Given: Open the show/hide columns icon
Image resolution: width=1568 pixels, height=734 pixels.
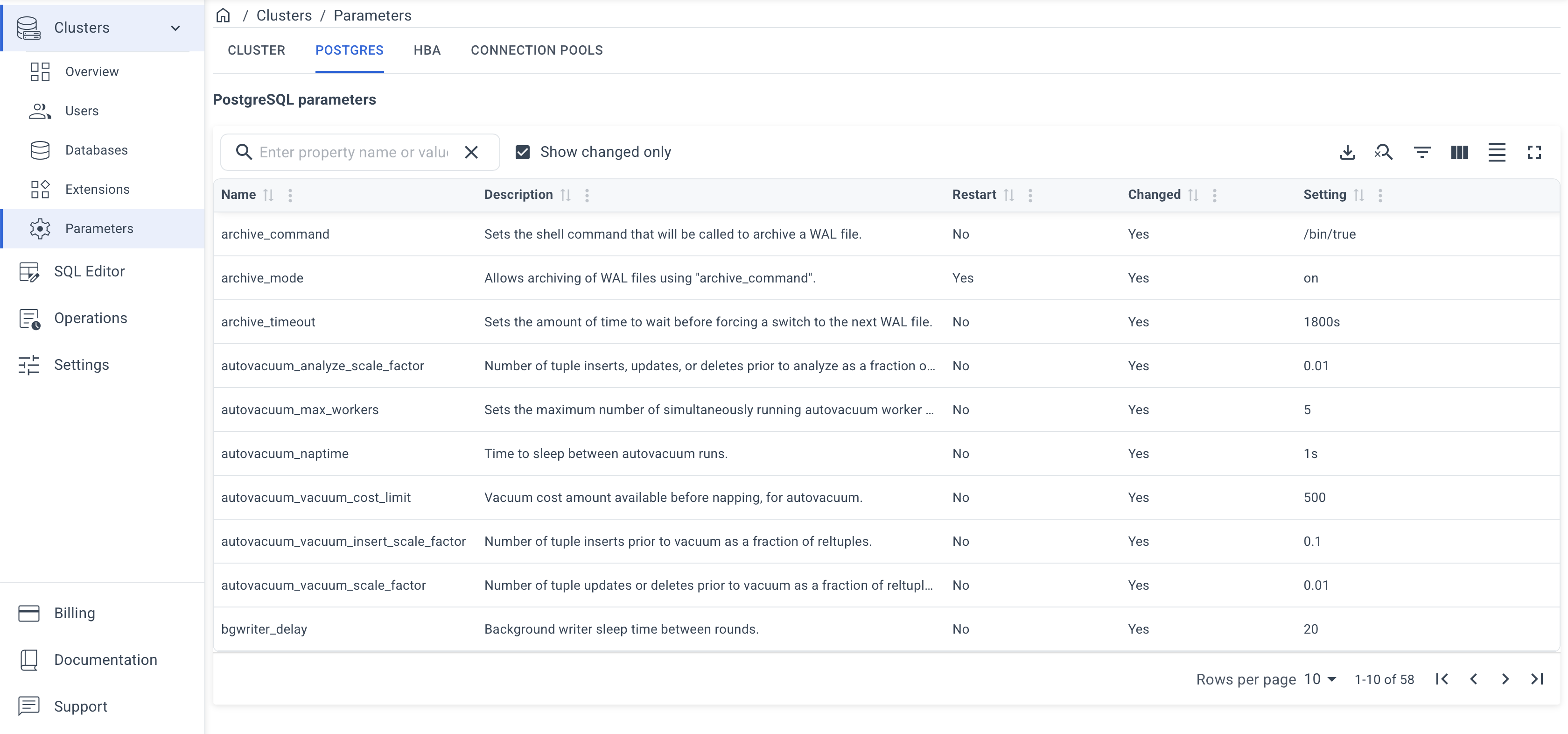Looking at the screenshot, I should [x=1459, y=152].
